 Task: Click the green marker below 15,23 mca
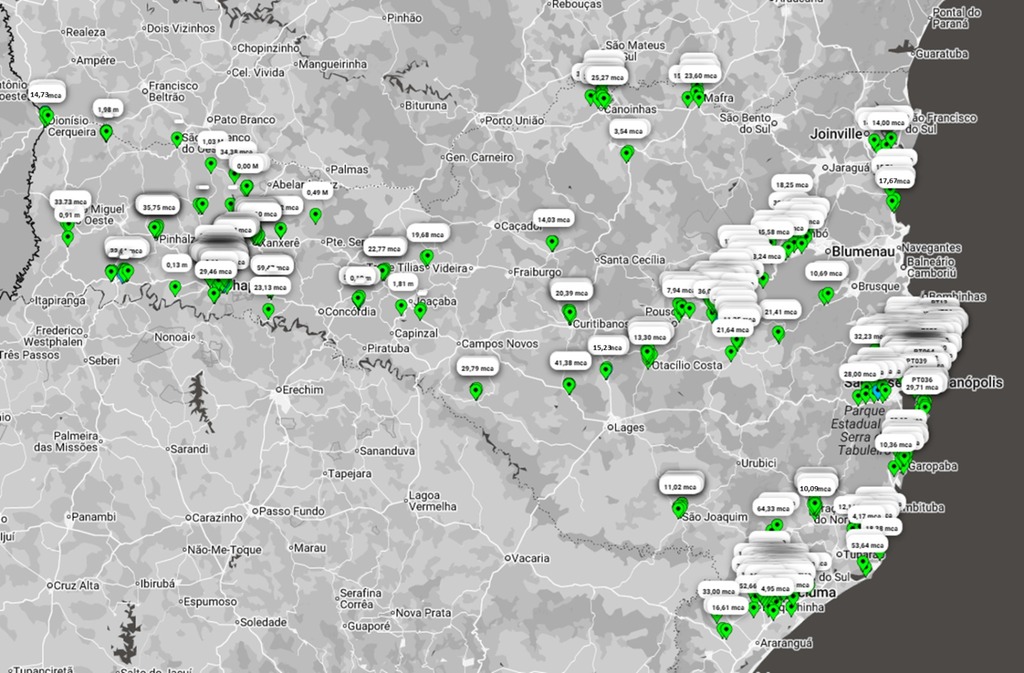click(x=606, y=370)
